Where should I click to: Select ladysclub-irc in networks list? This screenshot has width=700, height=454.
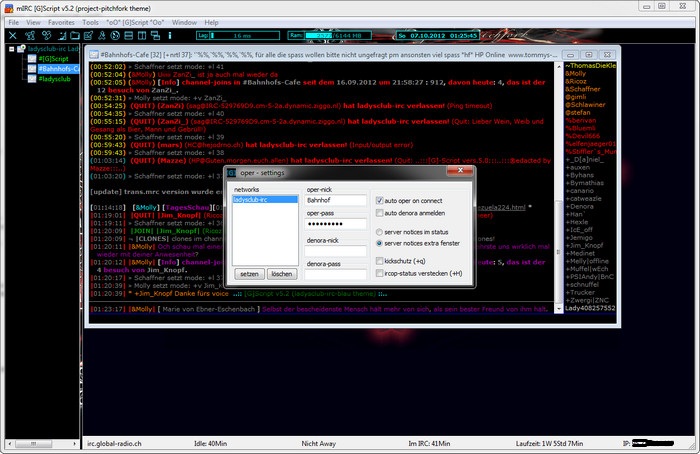265,200
